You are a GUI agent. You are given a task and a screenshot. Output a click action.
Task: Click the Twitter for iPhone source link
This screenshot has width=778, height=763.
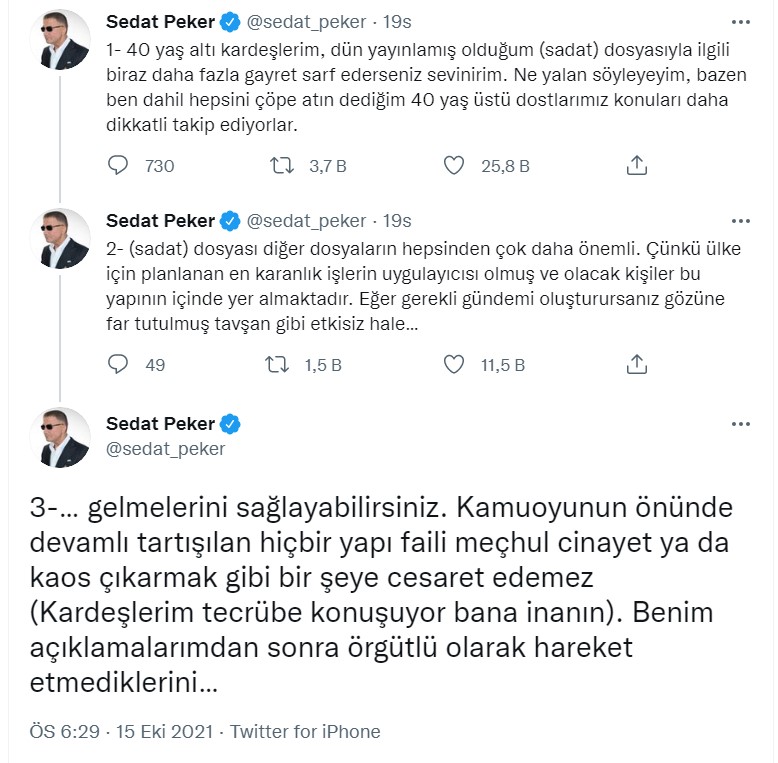pos(305,732)
